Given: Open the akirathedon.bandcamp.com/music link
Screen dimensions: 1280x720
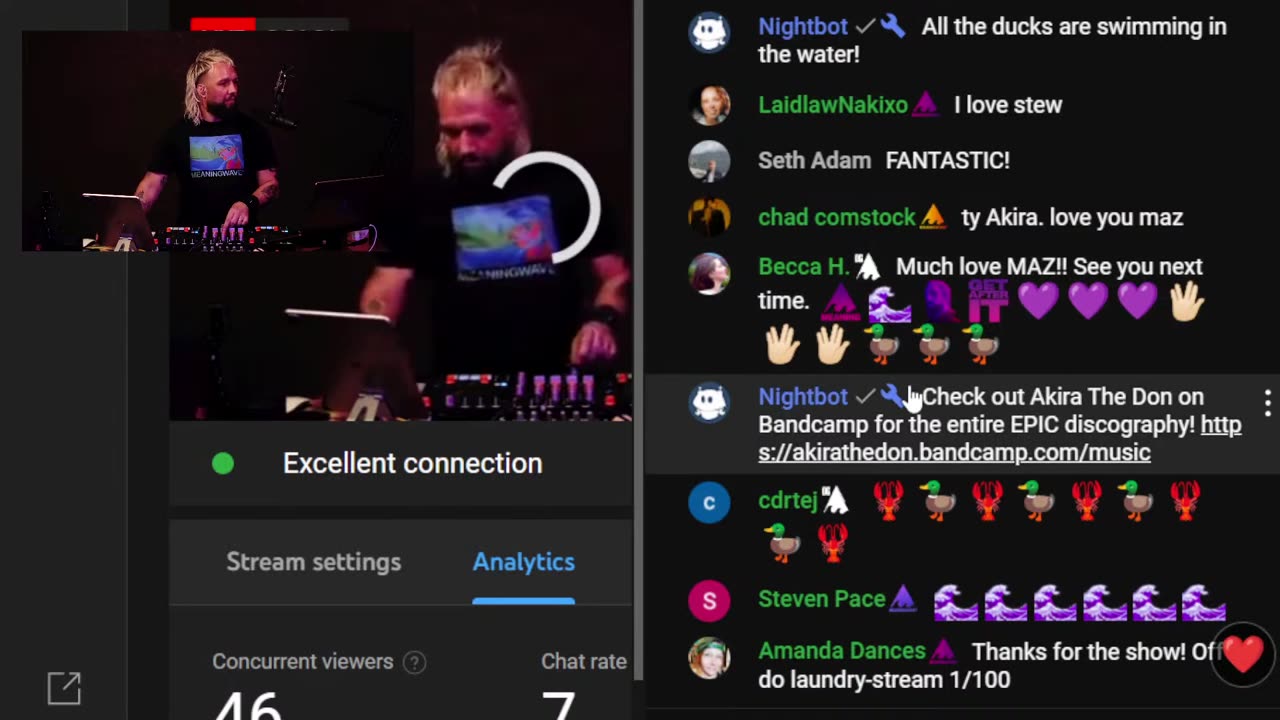Looking at the screenshot, I should click(x=1000, y=439).
